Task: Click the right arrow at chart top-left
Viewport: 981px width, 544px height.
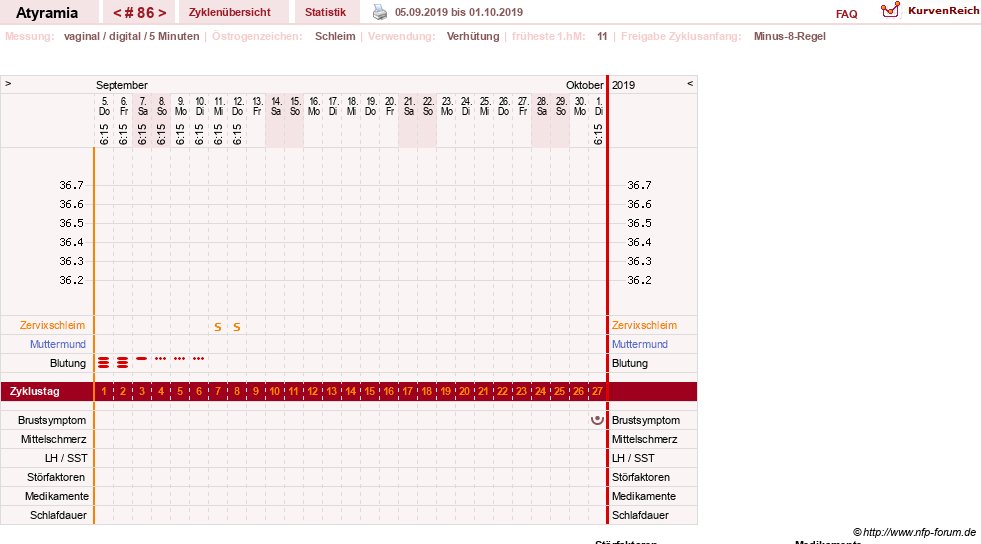Action: pyautogui.click(x=8, y=83)
